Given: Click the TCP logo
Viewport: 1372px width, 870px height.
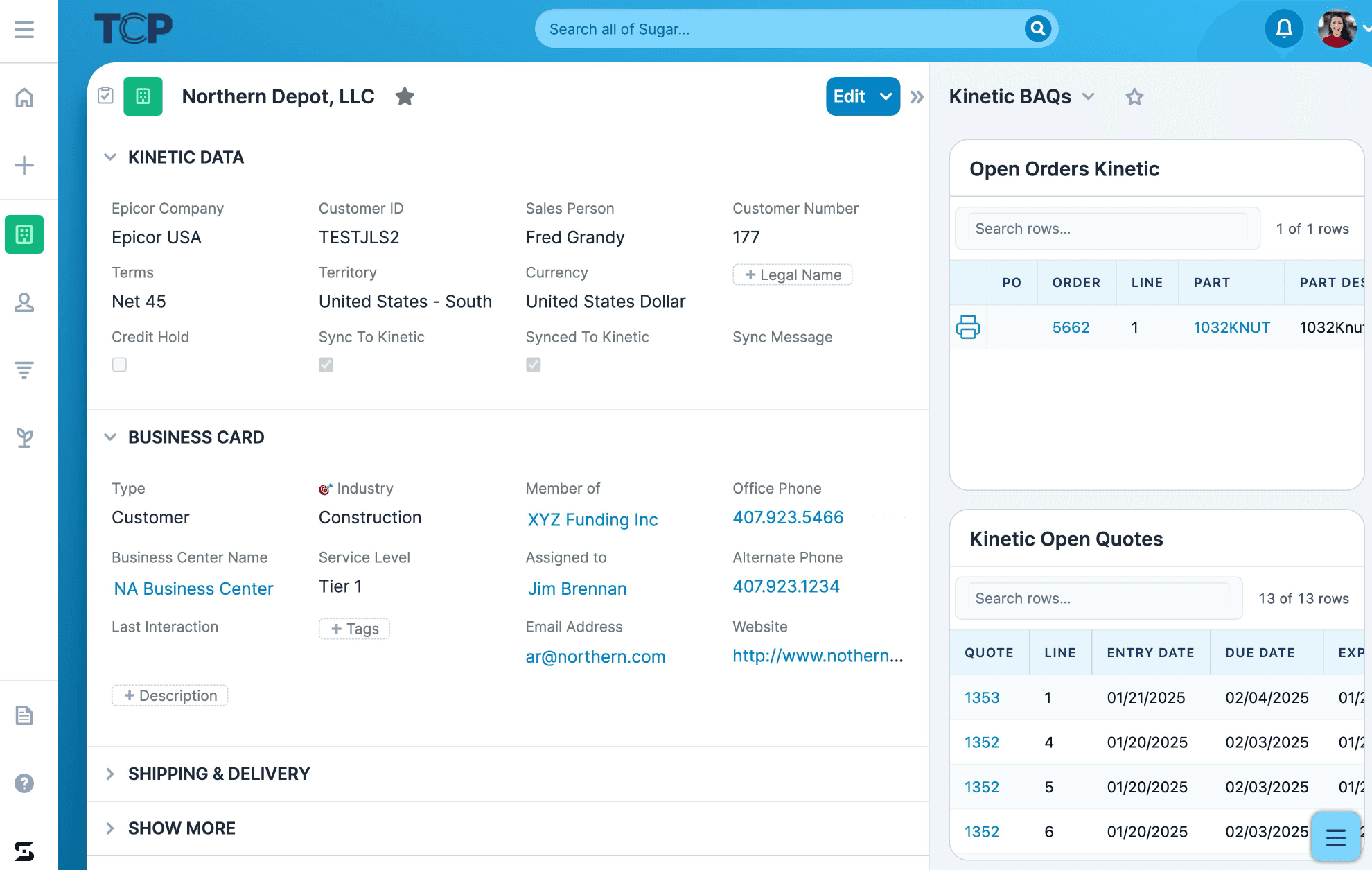Looking at the screenshot, I should pos(133,29).
